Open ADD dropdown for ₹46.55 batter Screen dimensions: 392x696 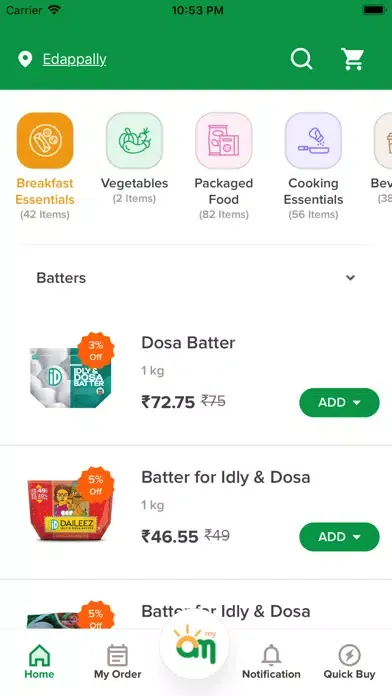pyautogui.click(x=339, y=537)
